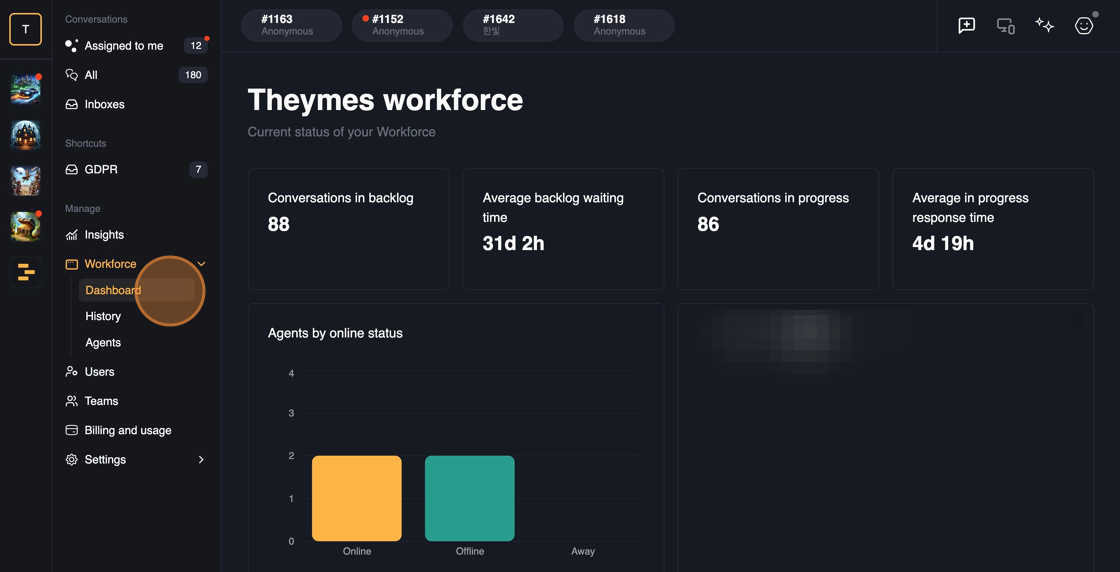1120x572 pixels.
Task: Click the orange stacked bars logo icon
Action: point(26,272)
